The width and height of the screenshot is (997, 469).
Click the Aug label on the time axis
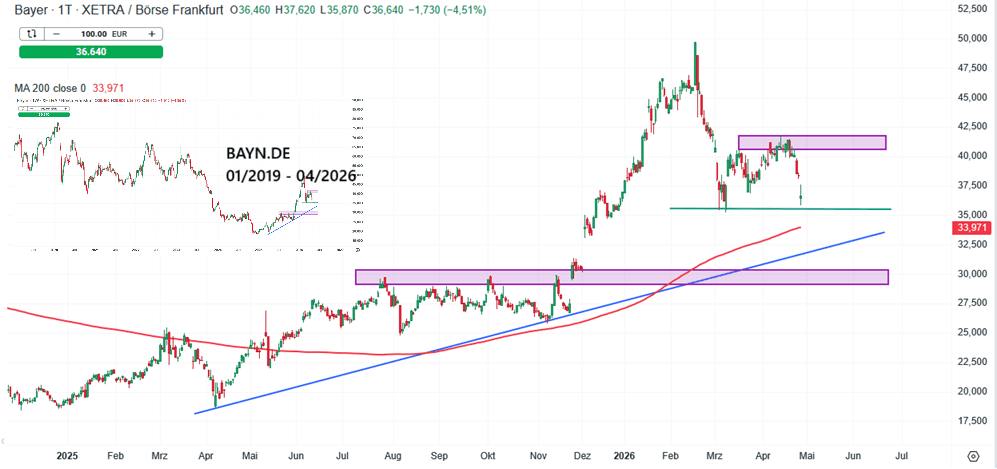point(394,456)
